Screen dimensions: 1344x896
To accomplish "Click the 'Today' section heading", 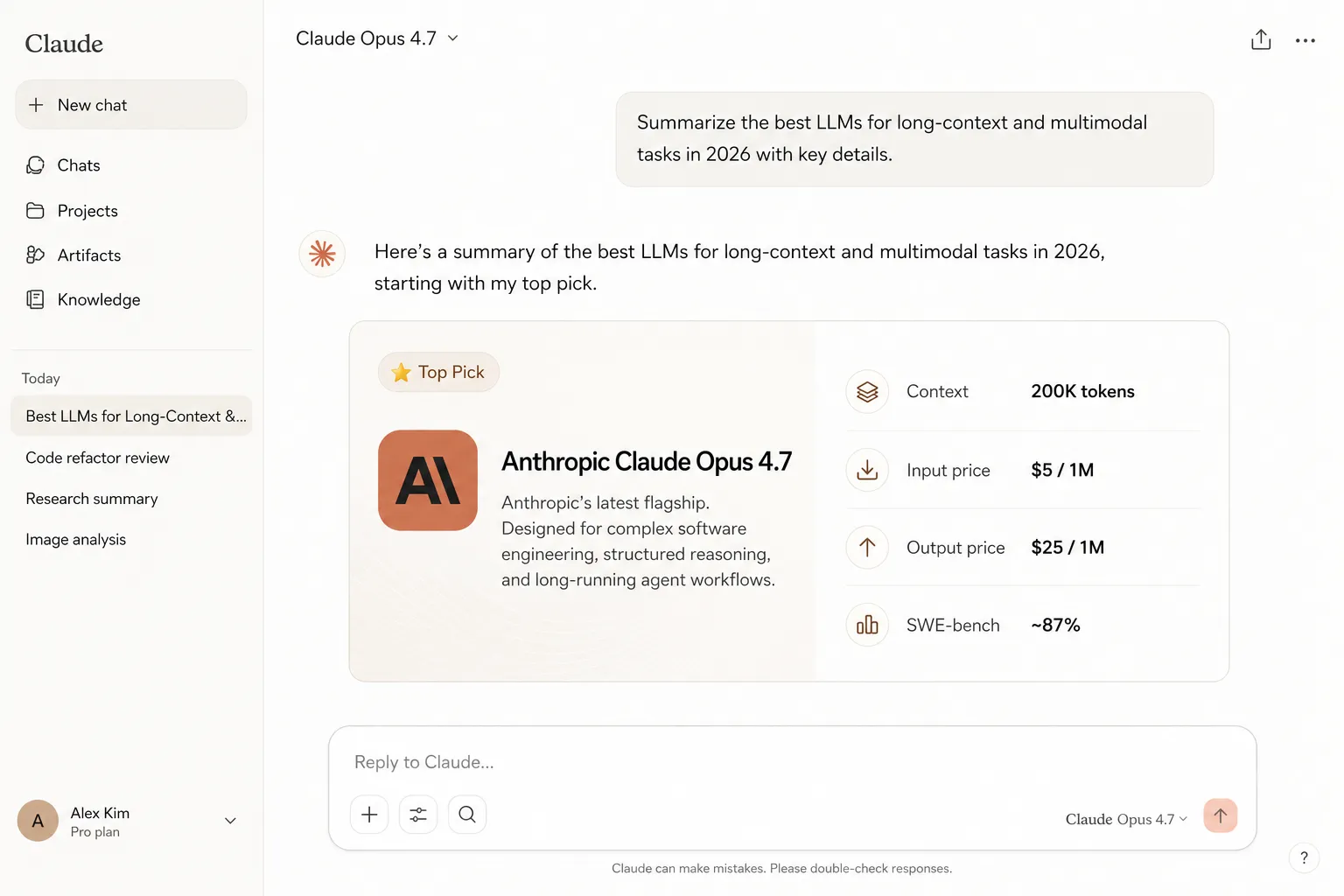I will tap(41, 379).
